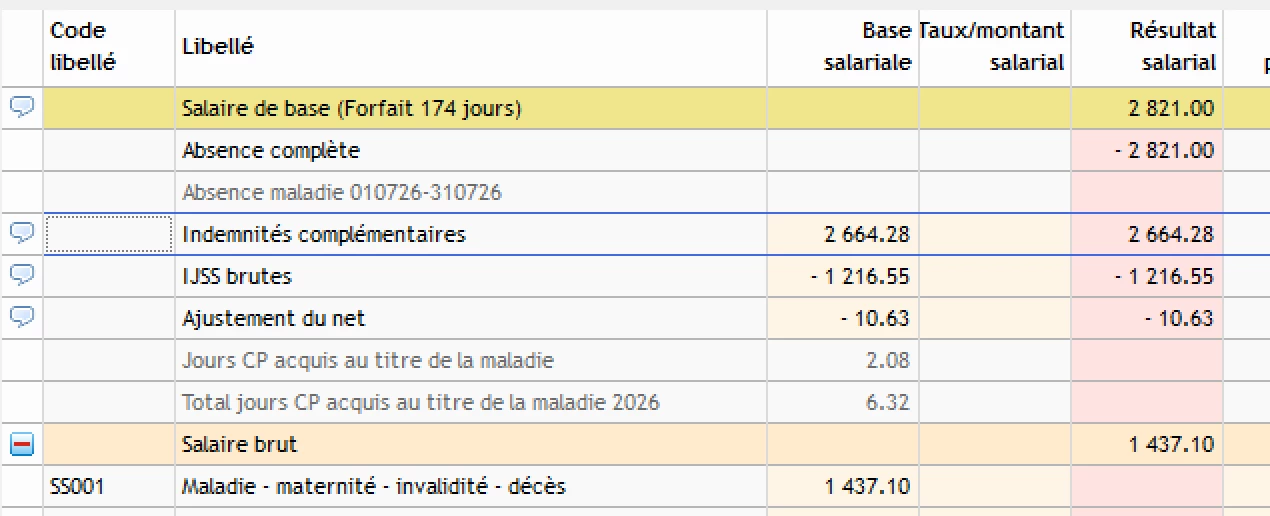Select the Résultat salarial column header

1147,47
